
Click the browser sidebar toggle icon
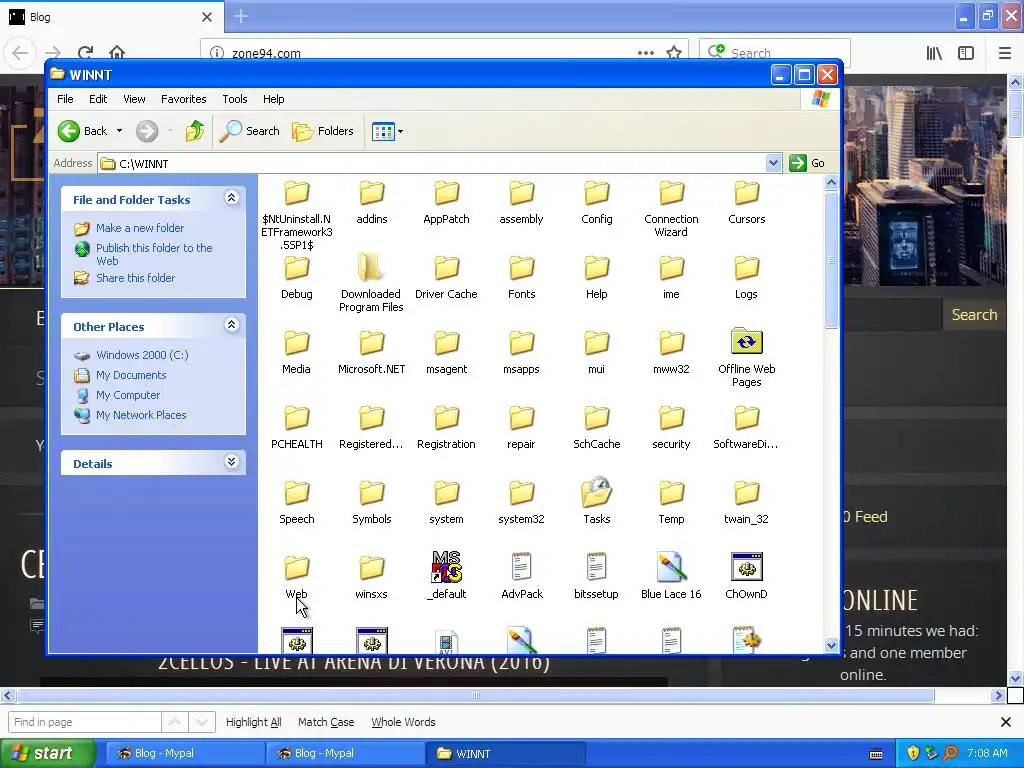pyautogui.click(x=966, y=53)
